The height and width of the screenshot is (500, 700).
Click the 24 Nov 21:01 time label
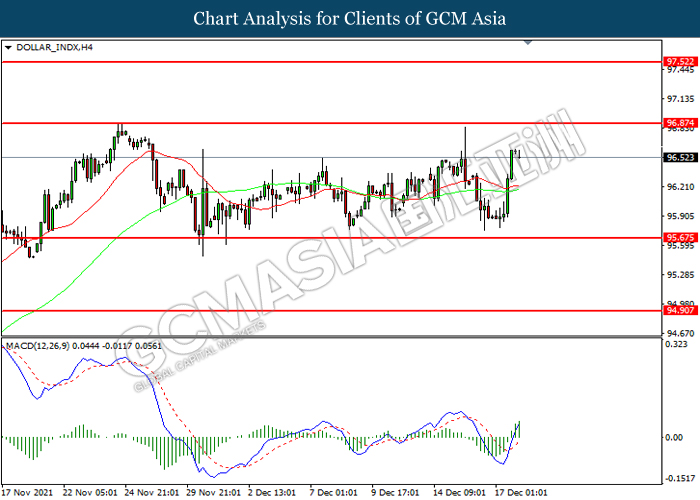pyautogui.click(x=152, y=493)
